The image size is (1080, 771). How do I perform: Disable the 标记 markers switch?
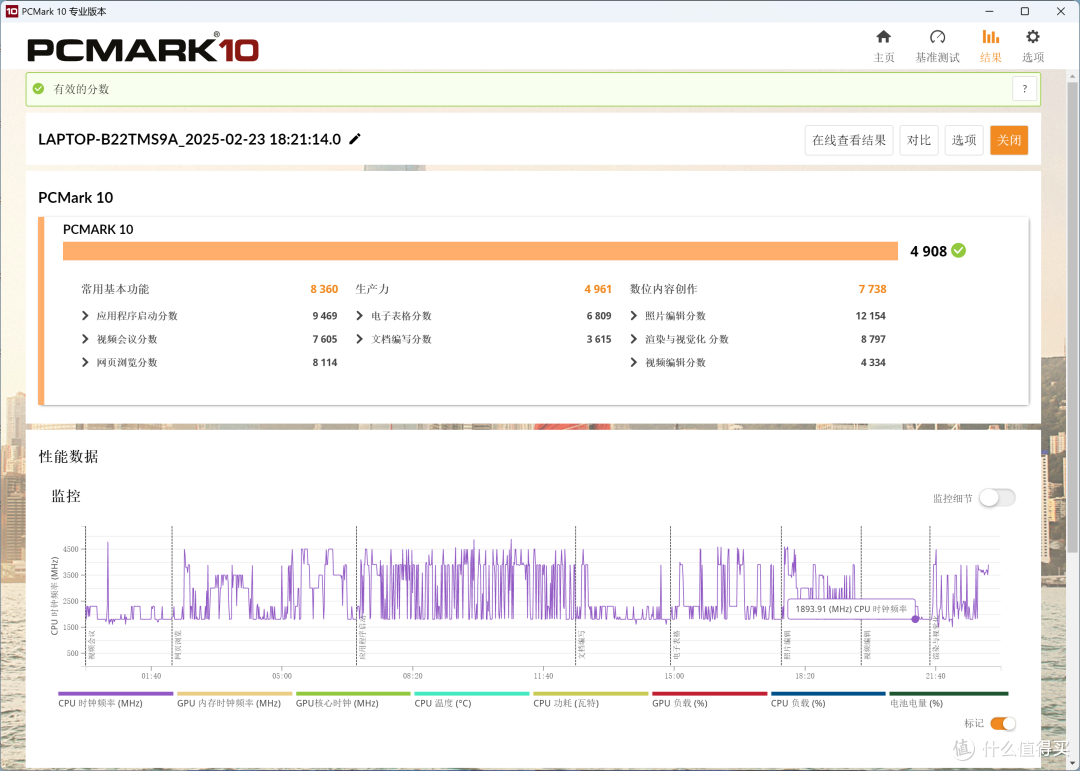point(1002,723)
